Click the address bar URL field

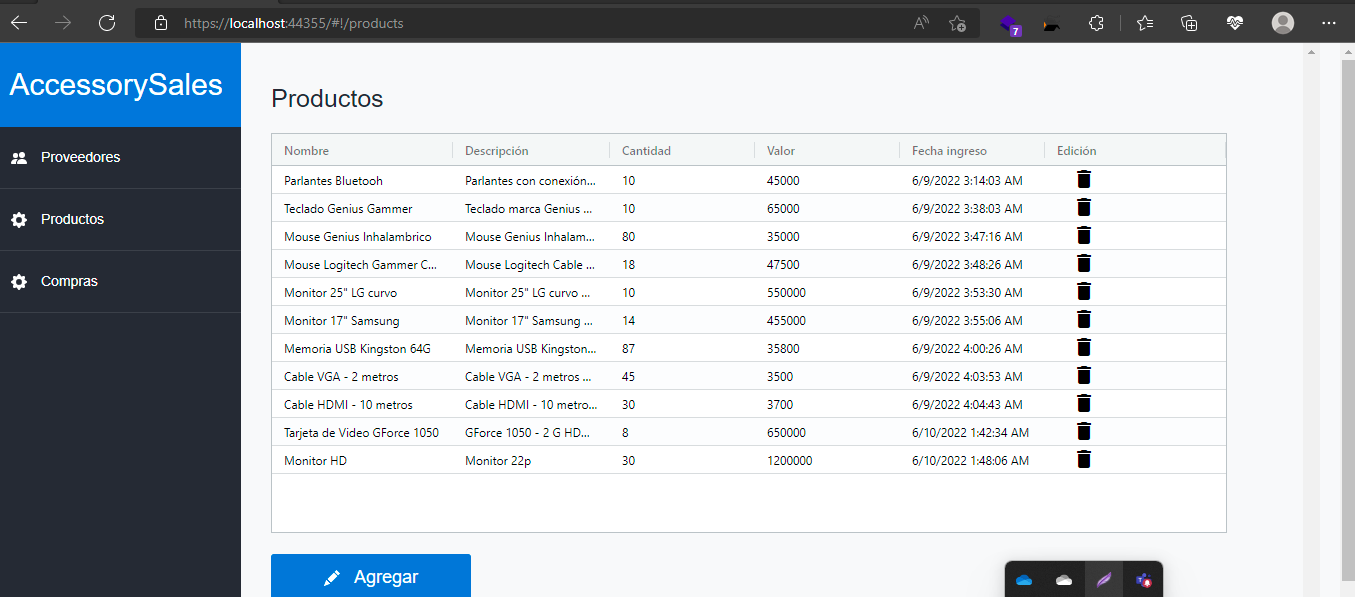click(x=300, y=23)
